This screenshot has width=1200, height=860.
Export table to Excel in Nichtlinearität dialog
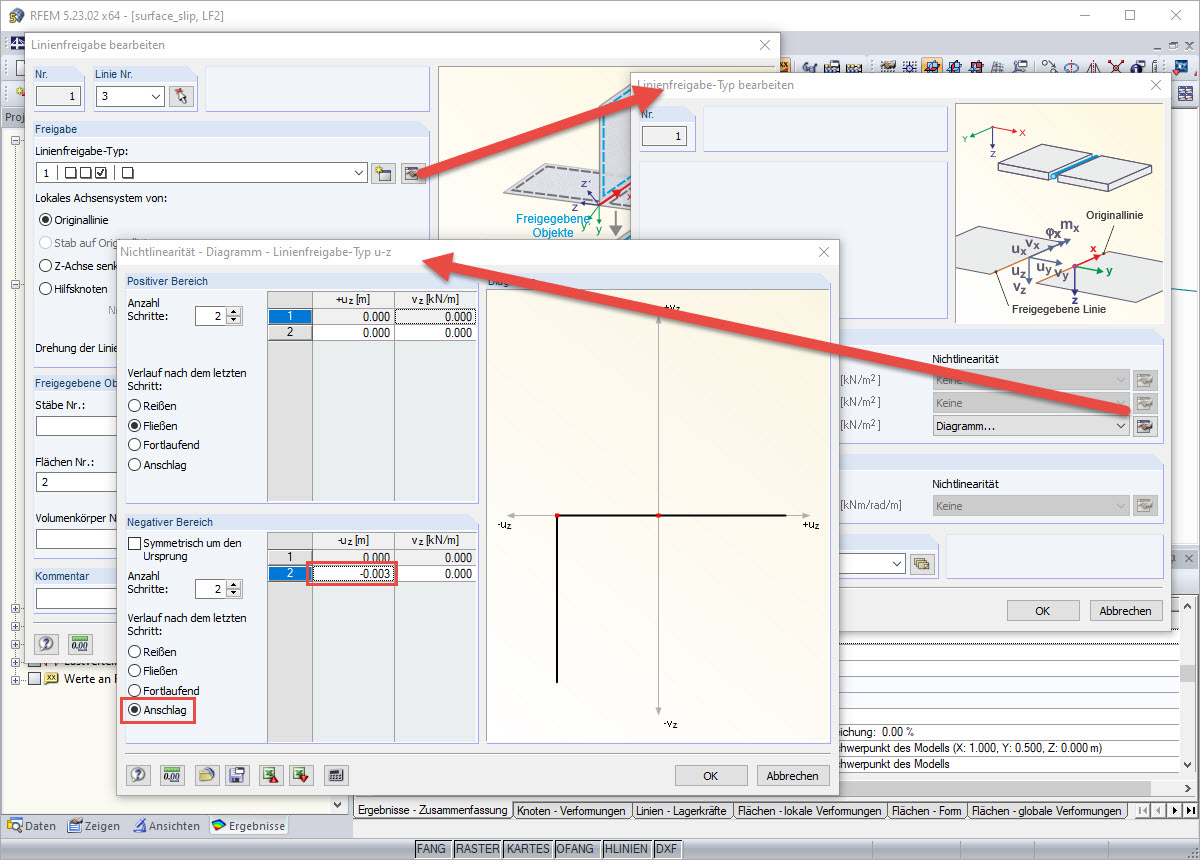tap(269, 775)
